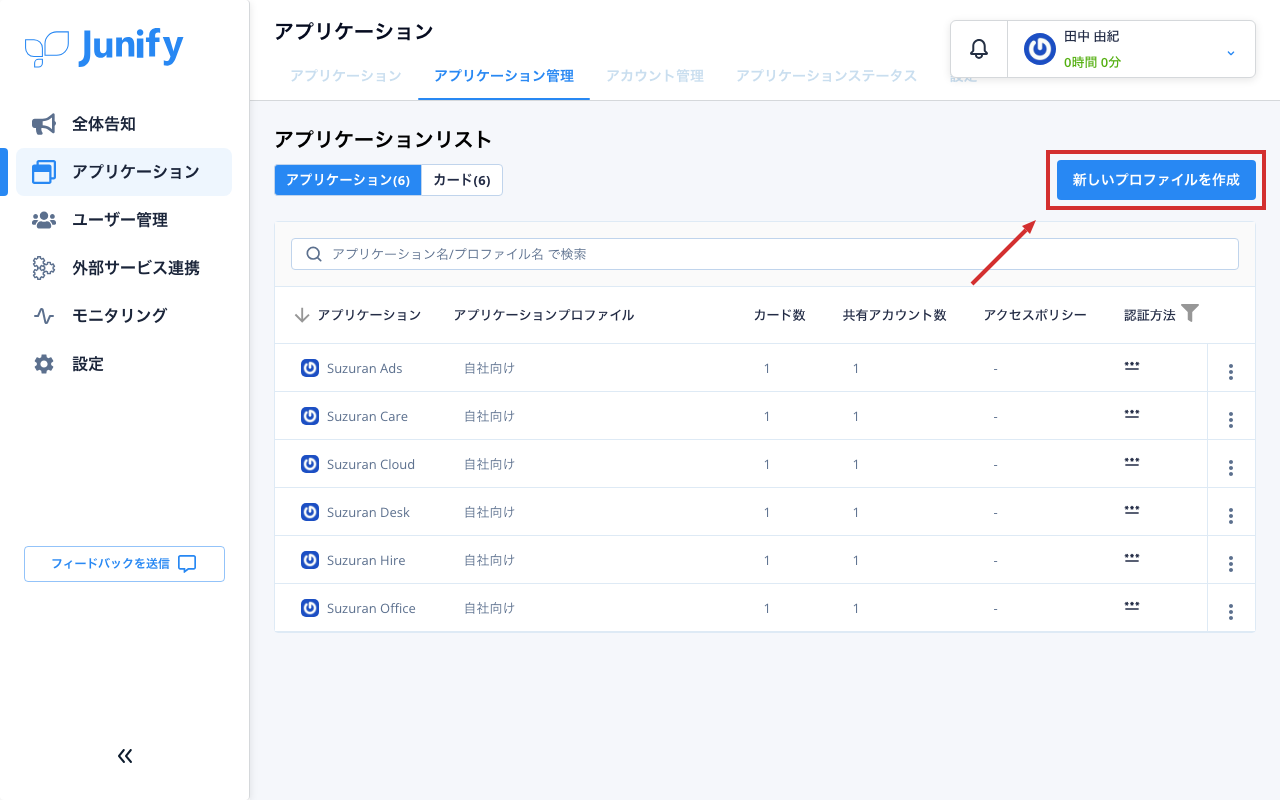Focus the application/profile name search field

(x=765, y=254)
